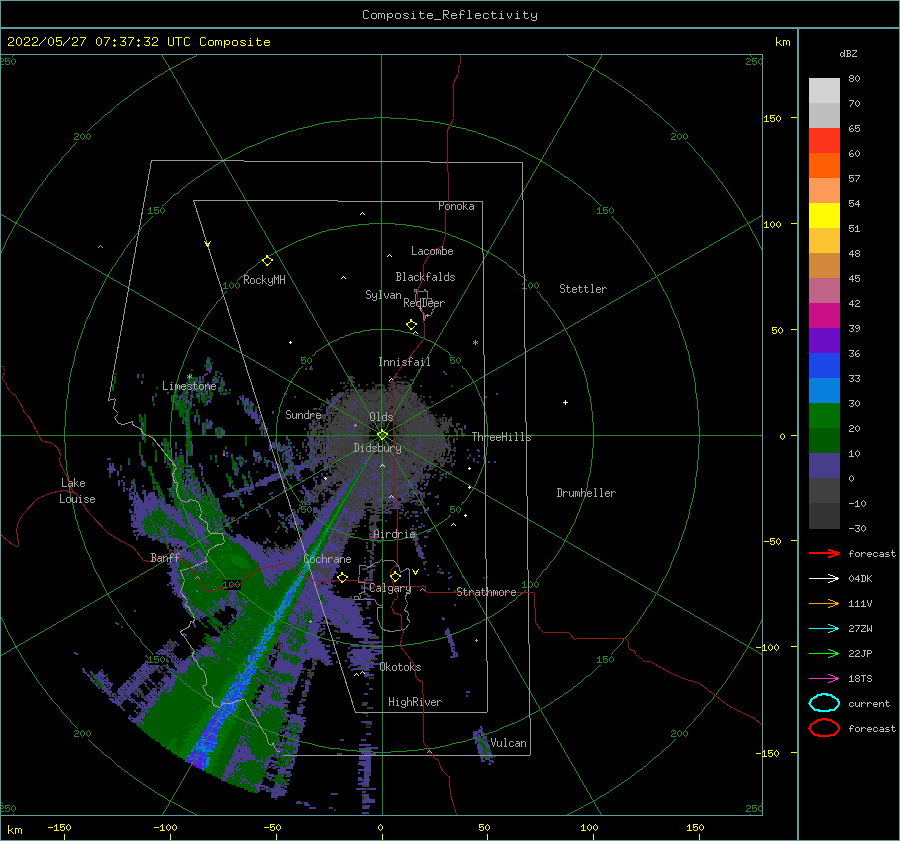
Task: Click the blue 36 dBZ color swatch
Action: pos(824,366)
